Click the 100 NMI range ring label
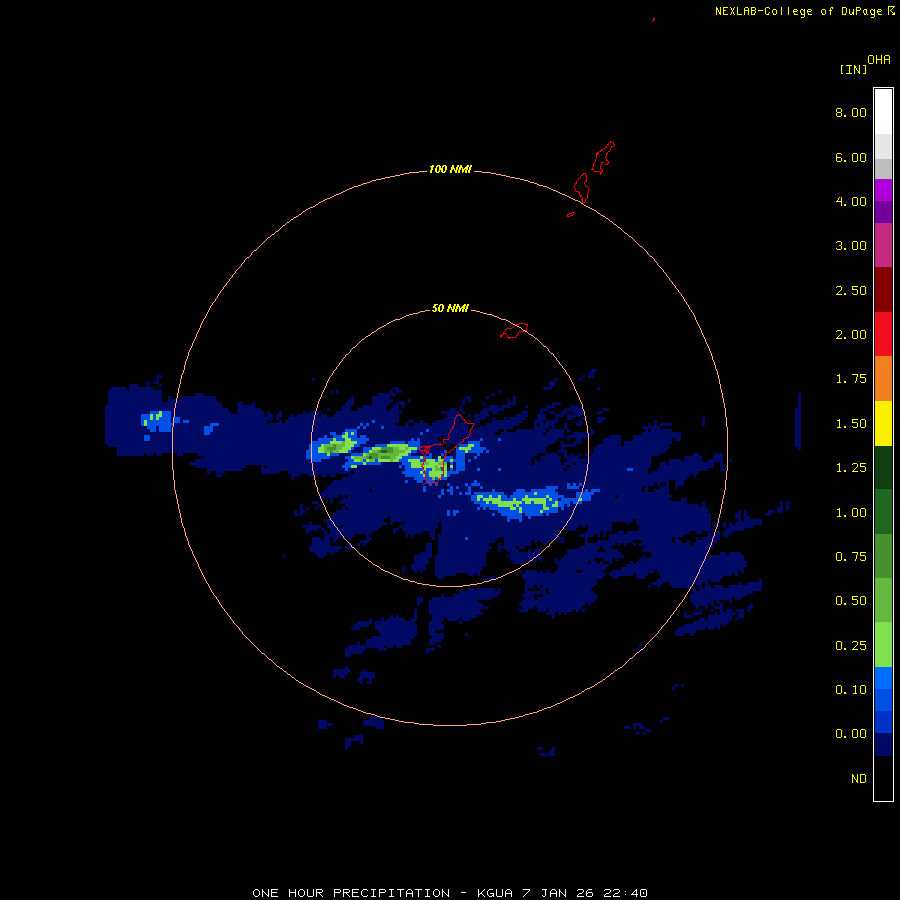The image size is (900, 900). tap(450, 169)
